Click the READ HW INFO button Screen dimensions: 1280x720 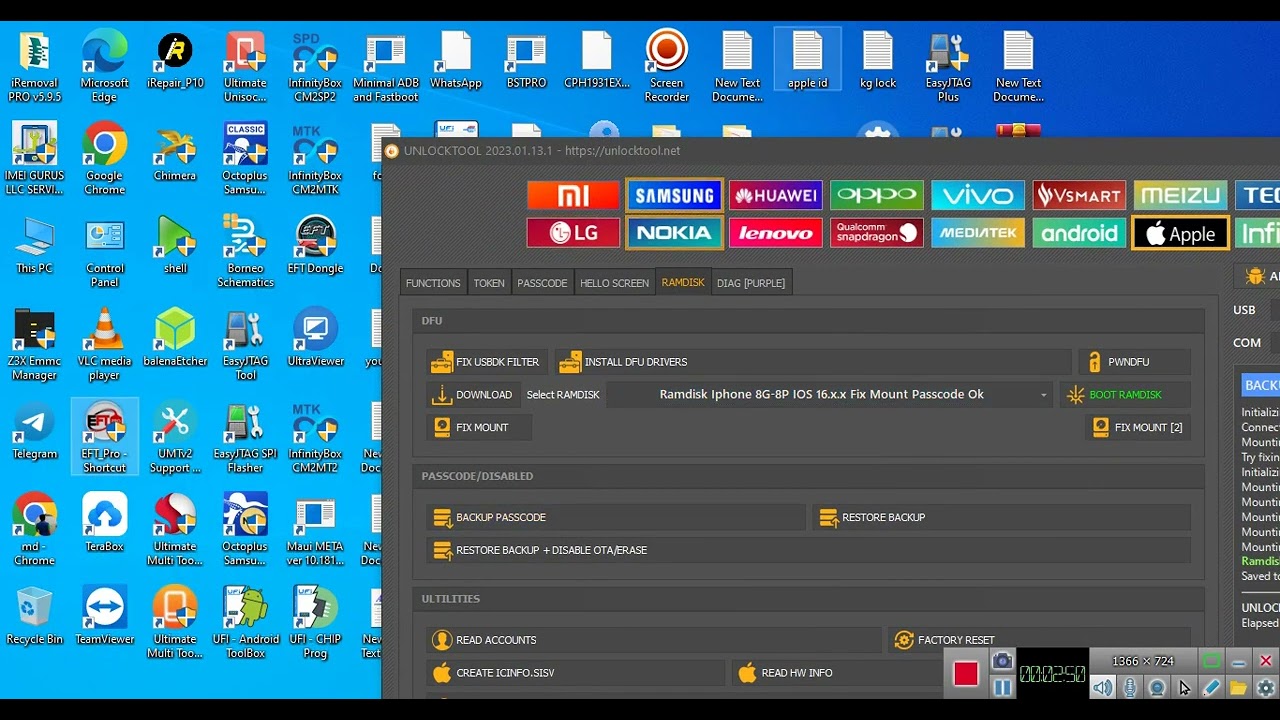pos(838,673)
